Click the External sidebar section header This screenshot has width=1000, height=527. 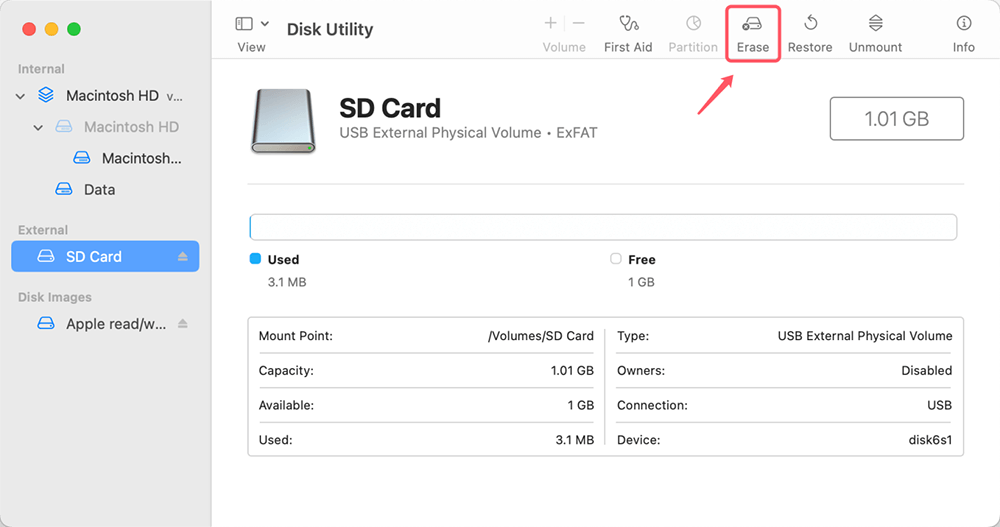click(x=43, y=230)
